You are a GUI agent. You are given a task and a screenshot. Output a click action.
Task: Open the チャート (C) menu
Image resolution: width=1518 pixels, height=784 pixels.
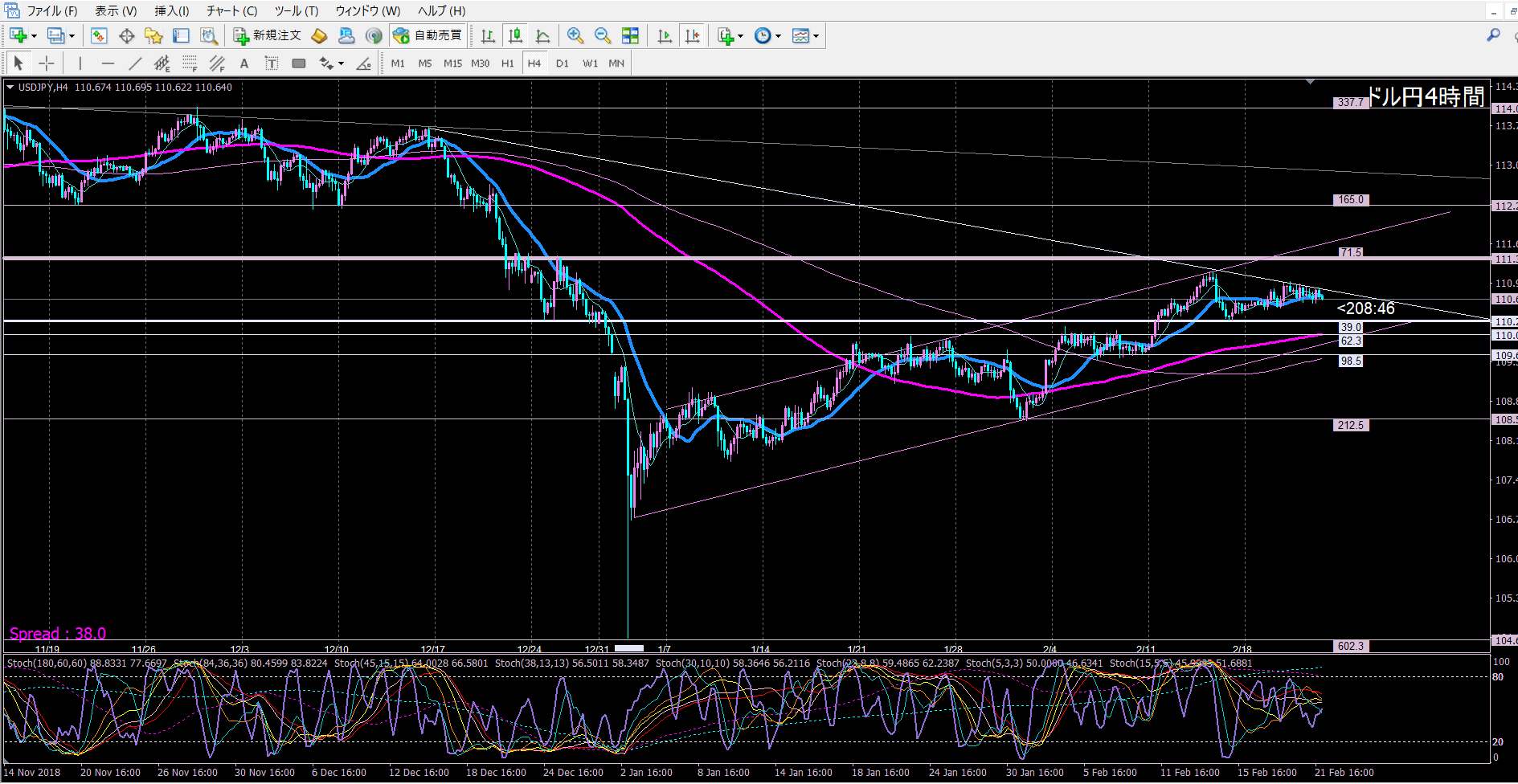click(231, 10)
